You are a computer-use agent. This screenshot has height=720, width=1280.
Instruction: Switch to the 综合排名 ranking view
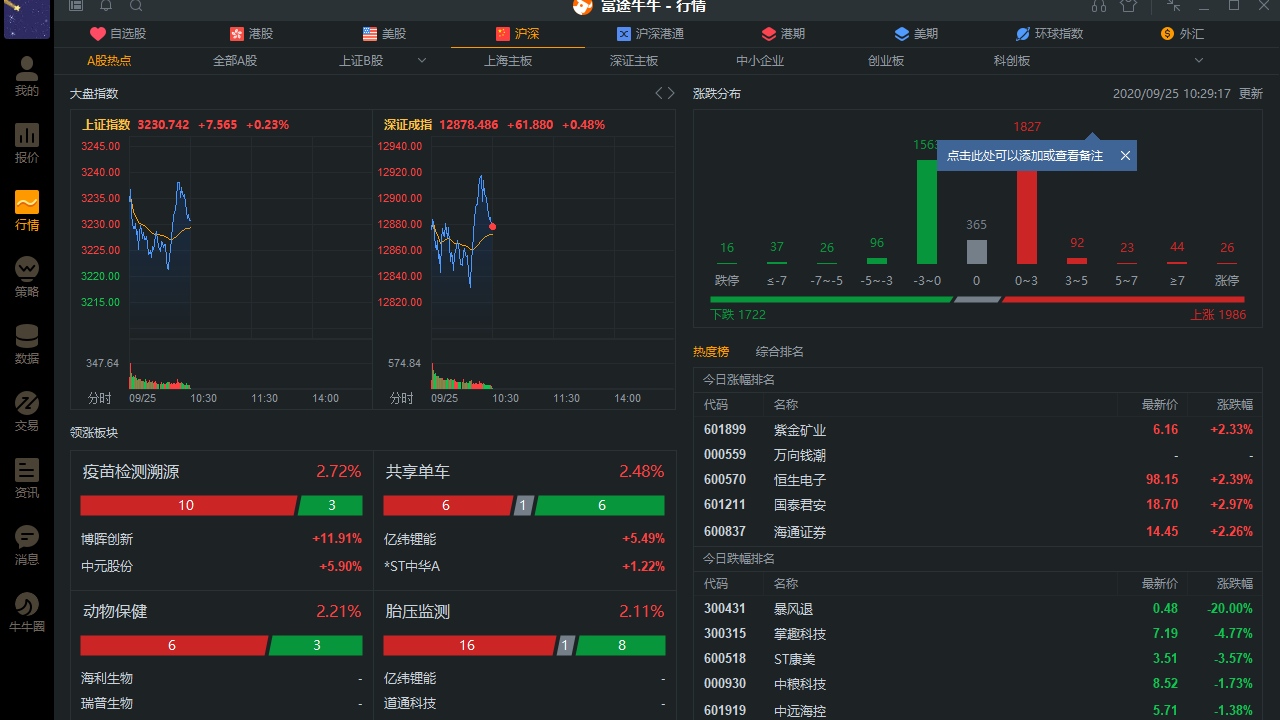780,351
